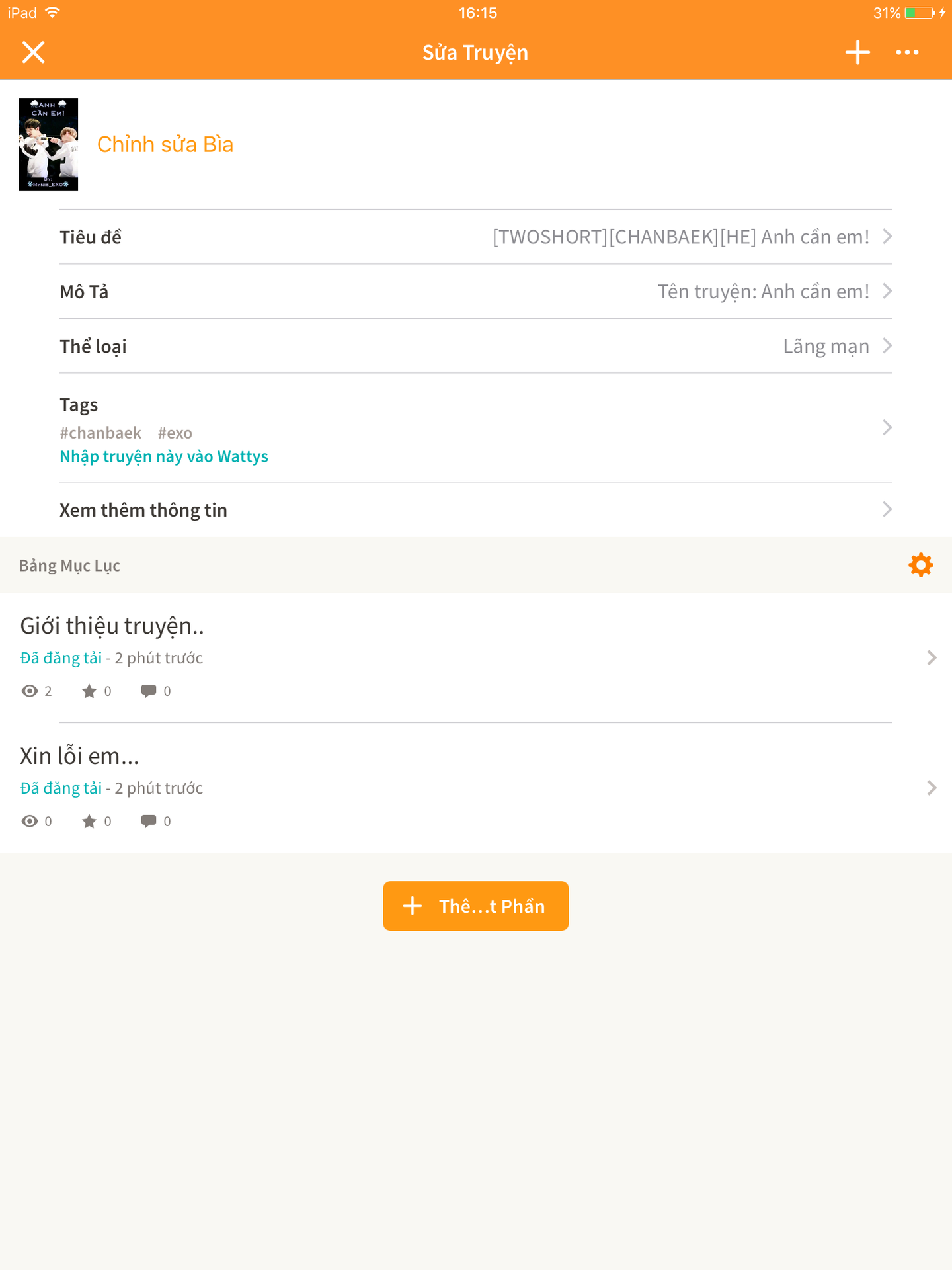This screenshot has height=1270, width=952.
Task: Open the Mô Tả description row
Action: click(x=476, y=291)
